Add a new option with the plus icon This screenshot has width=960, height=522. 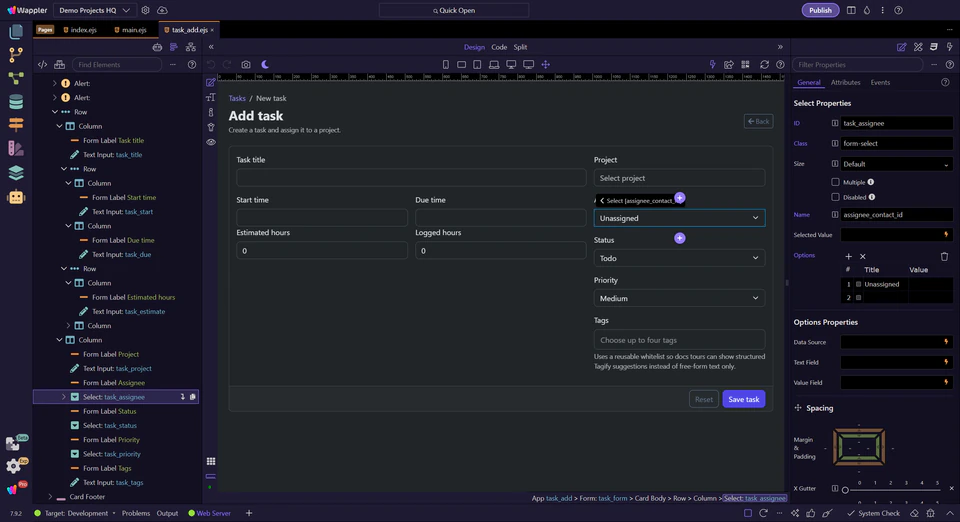point(849,256)
